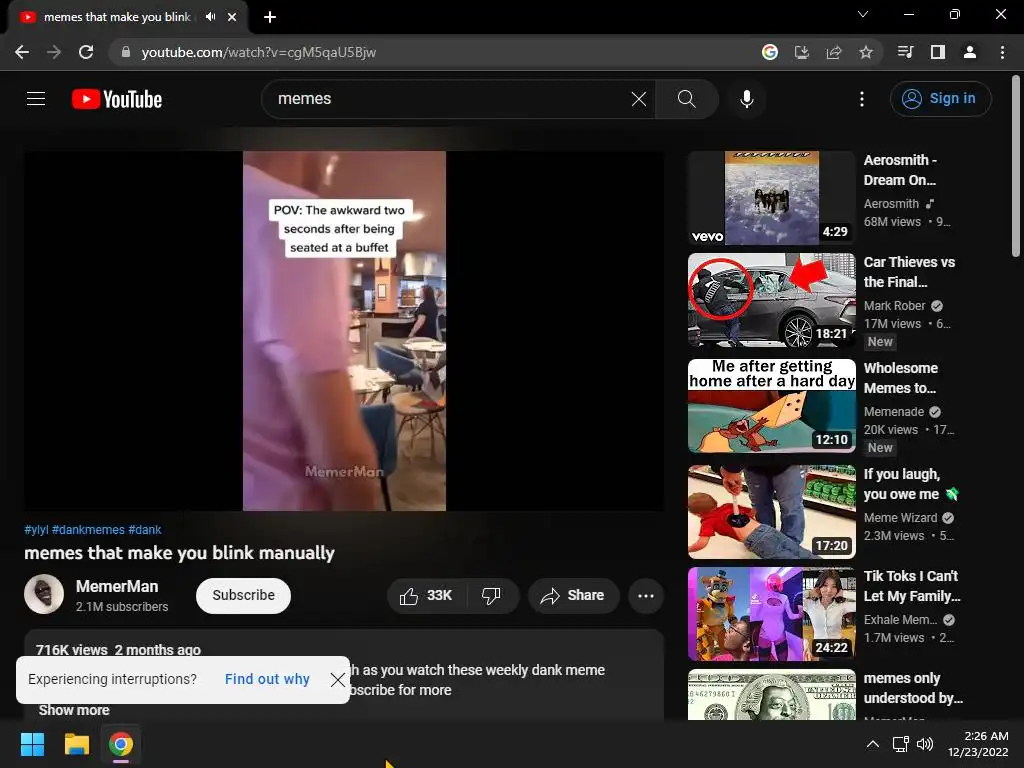Open the Mark Rober channel name
Viewport: 1024px width, 768px height.
[894, 306]
